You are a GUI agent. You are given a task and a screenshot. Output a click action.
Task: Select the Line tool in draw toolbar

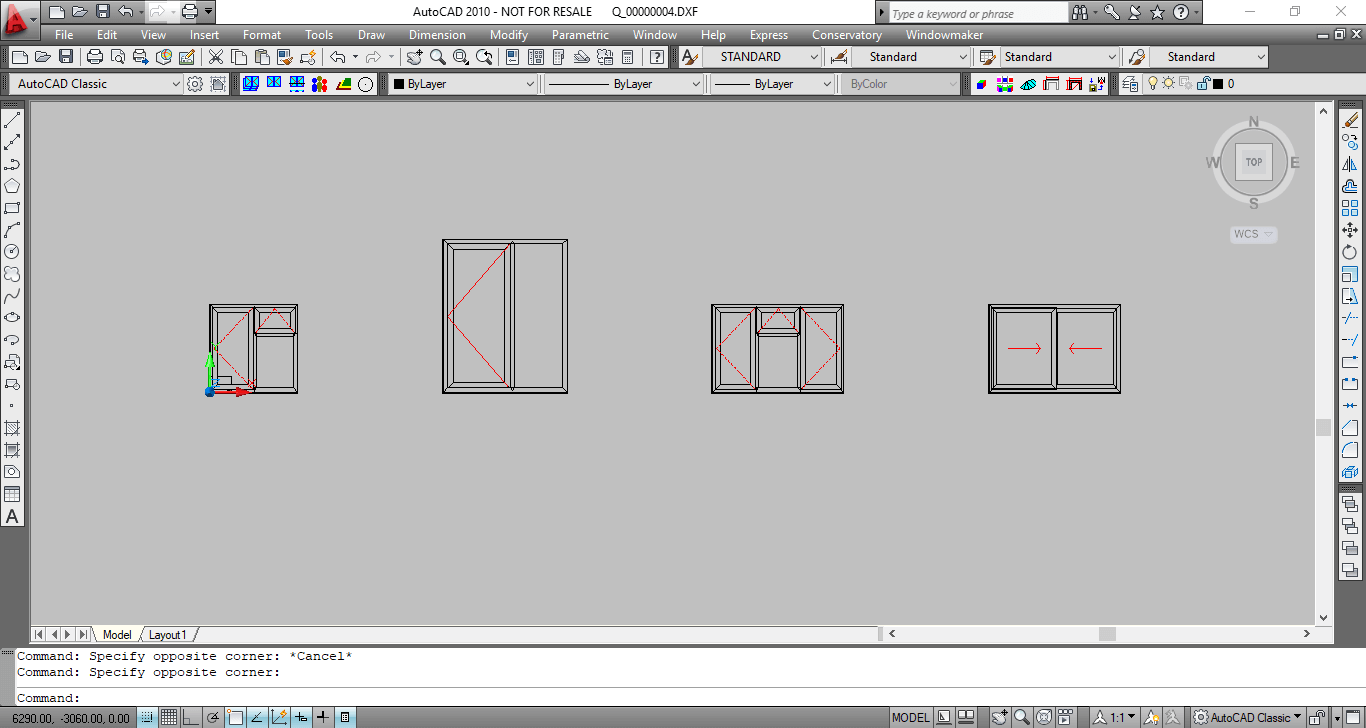tap(13, 121)
